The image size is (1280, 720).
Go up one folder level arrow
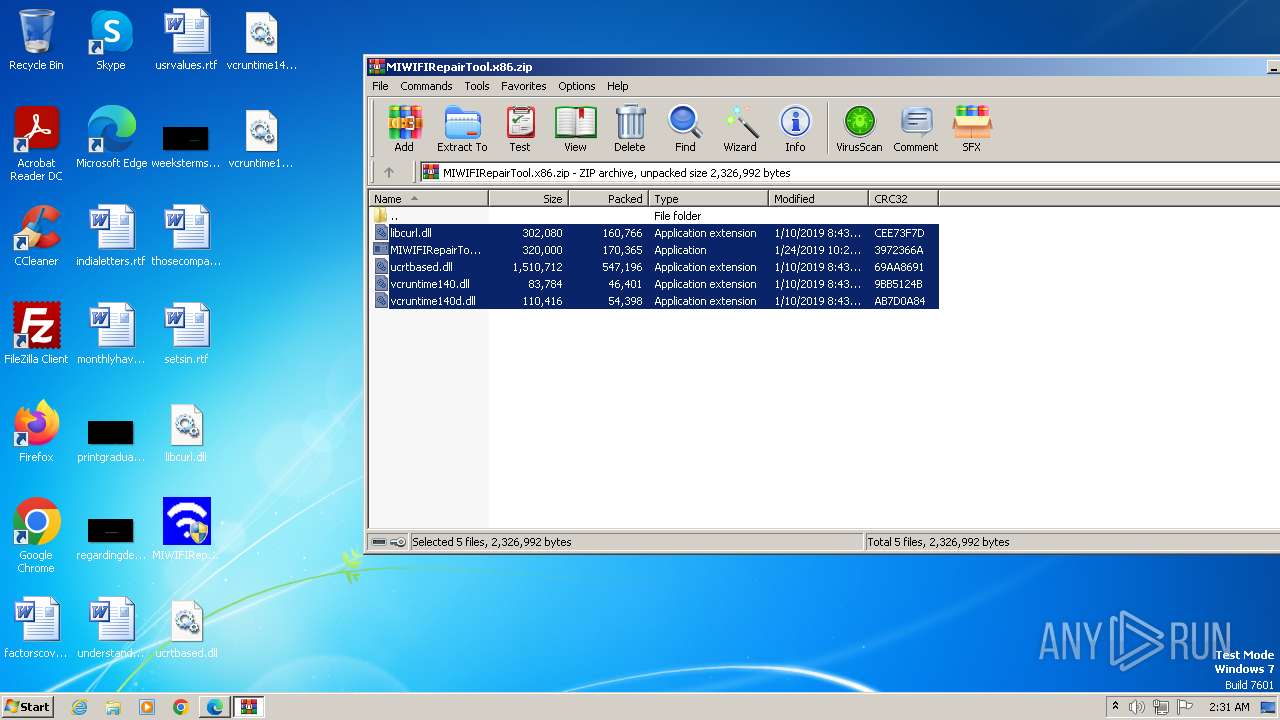(389, 172)
